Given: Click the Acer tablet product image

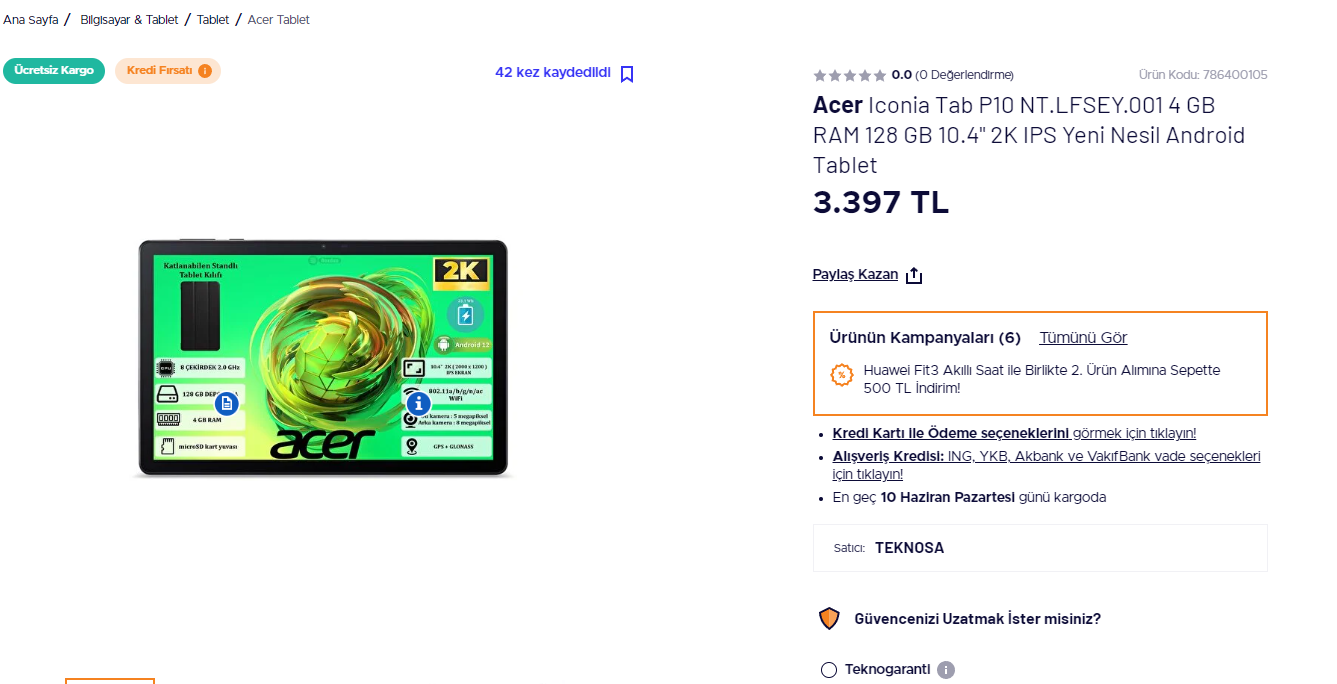Looking at the screenshot, I should pos(323,357).
